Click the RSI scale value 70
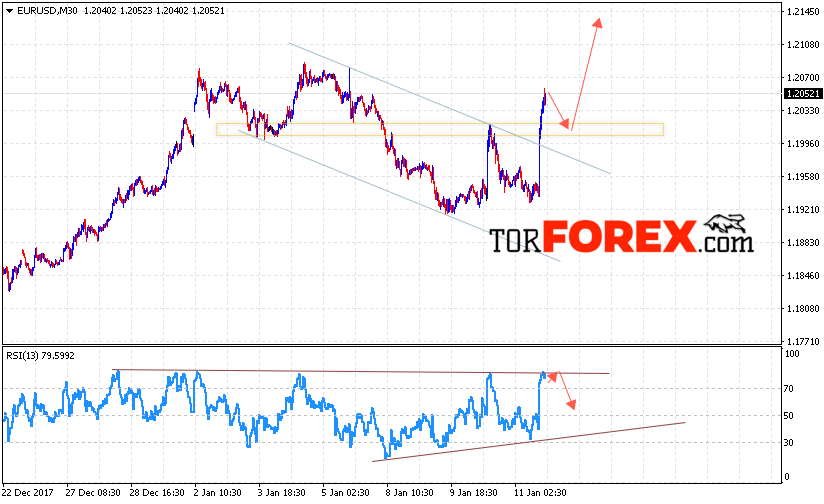The width and height of the screenshot is (824, 504). click(789, 389)
